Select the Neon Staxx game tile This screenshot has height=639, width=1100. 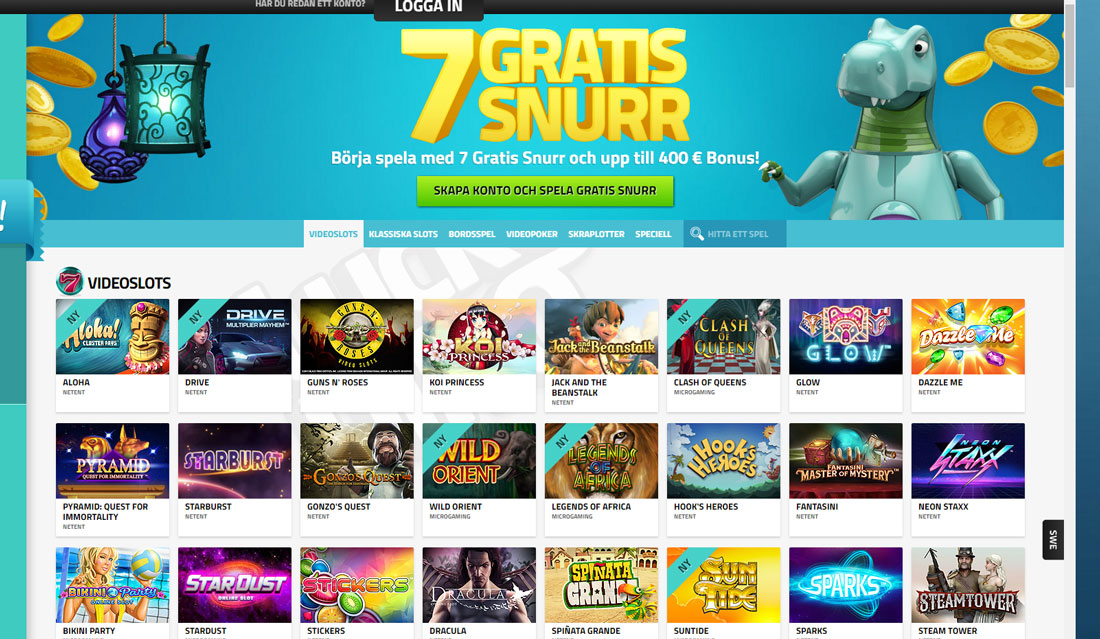click(967, 461)
